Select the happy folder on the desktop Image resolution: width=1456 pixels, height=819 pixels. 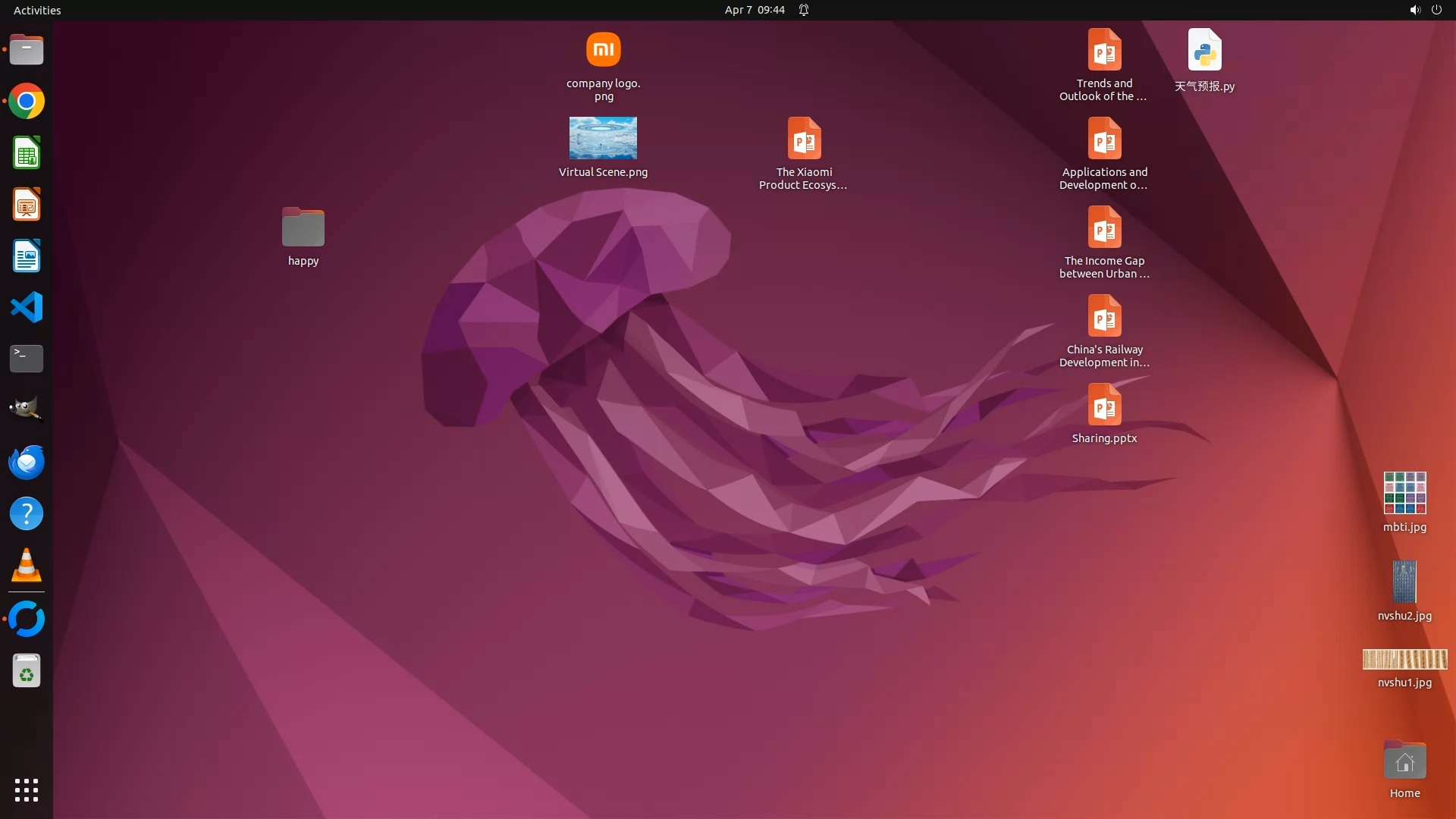303,227
